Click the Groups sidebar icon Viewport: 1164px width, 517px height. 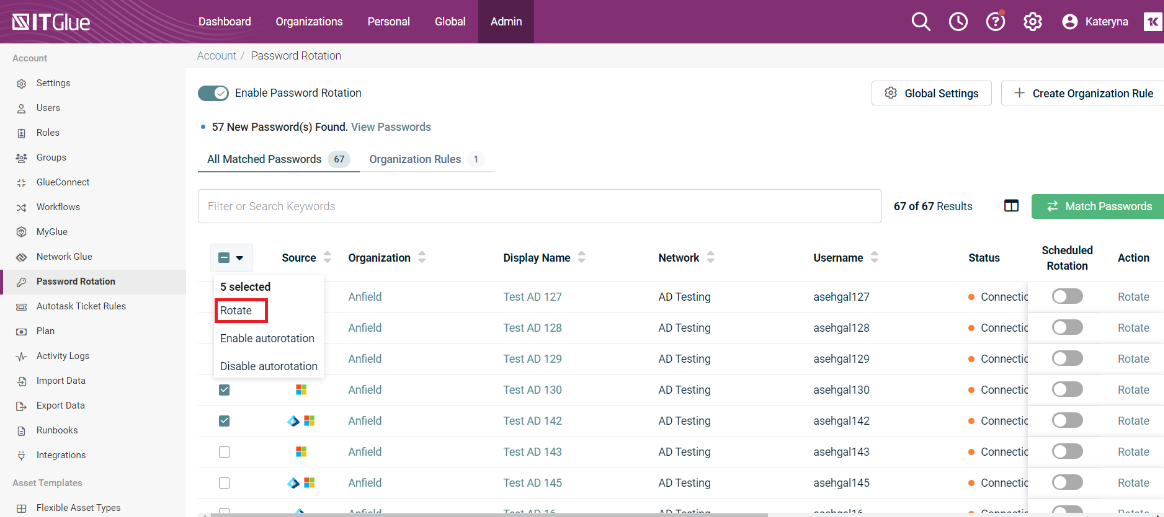click(22, 157)
